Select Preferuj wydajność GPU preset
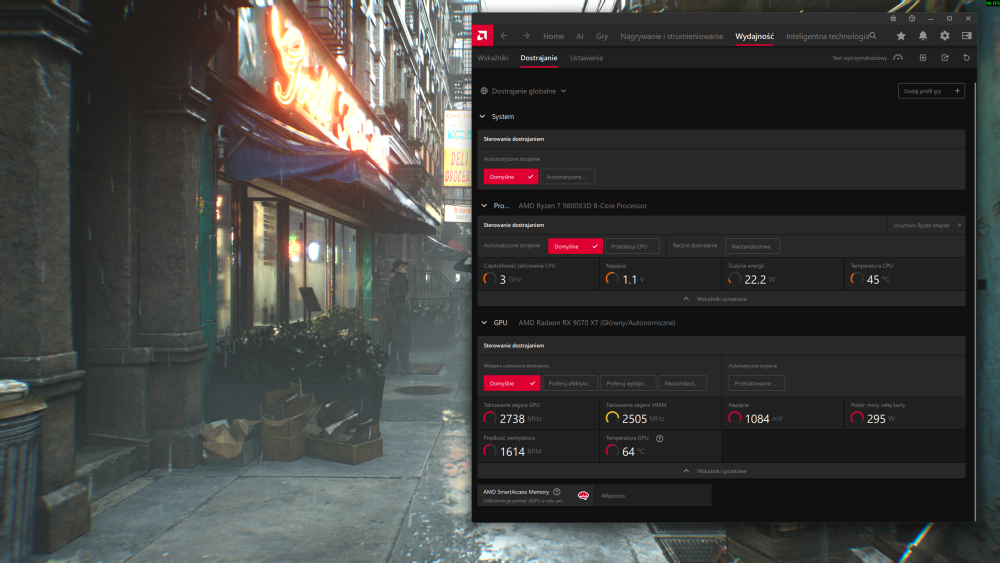The image size is (1000, 563). [x=628, y=383]
